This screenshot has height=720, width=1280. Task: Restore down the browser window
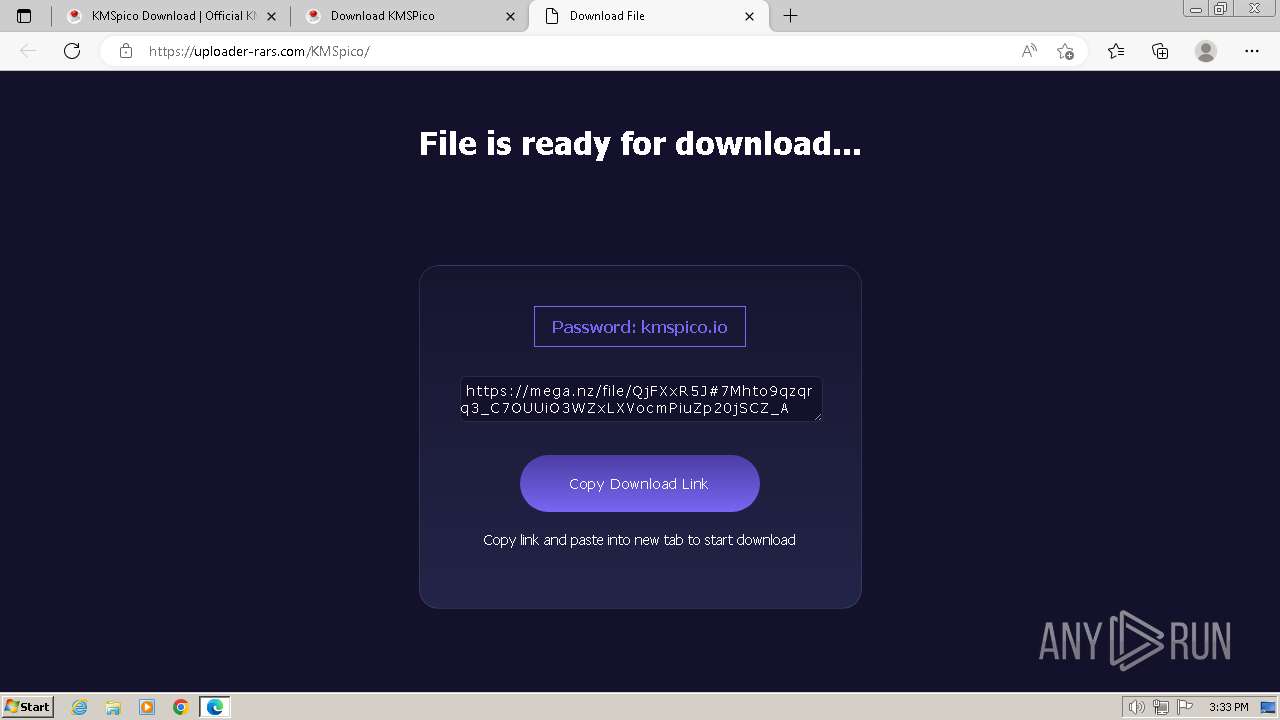1220,9
